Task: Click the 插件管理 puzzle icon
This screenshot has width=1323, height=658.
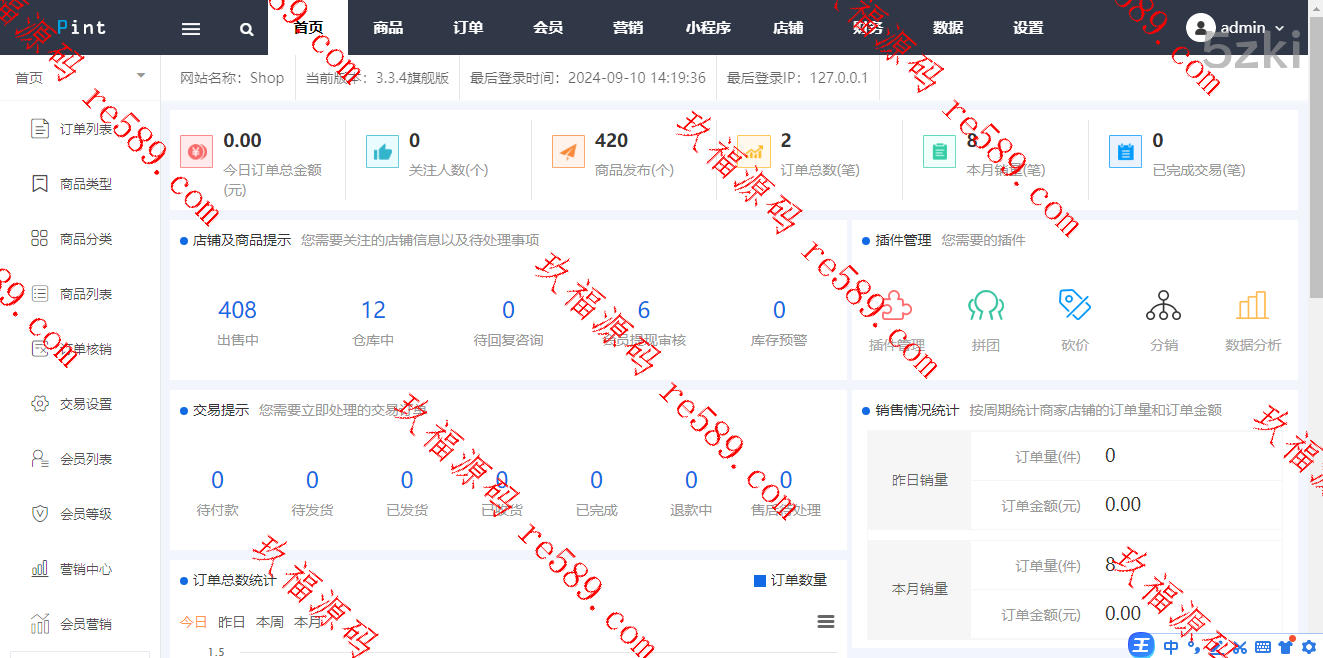Action: (x=896, y=306)
